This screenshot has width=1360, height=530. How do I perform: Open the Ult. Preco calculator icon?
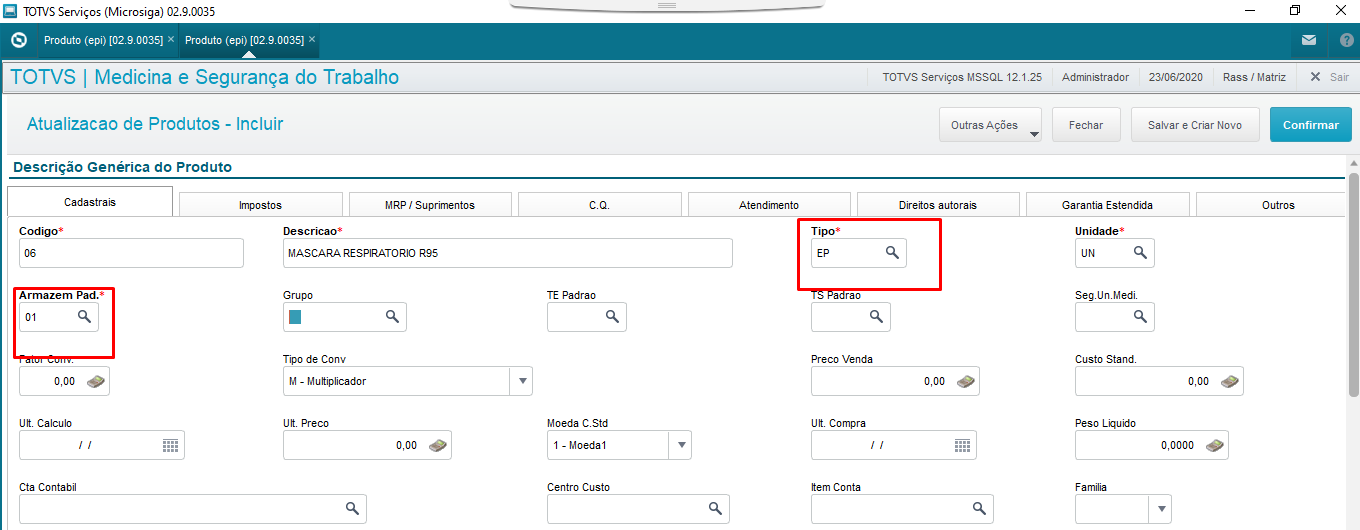[x=438, y=445]
